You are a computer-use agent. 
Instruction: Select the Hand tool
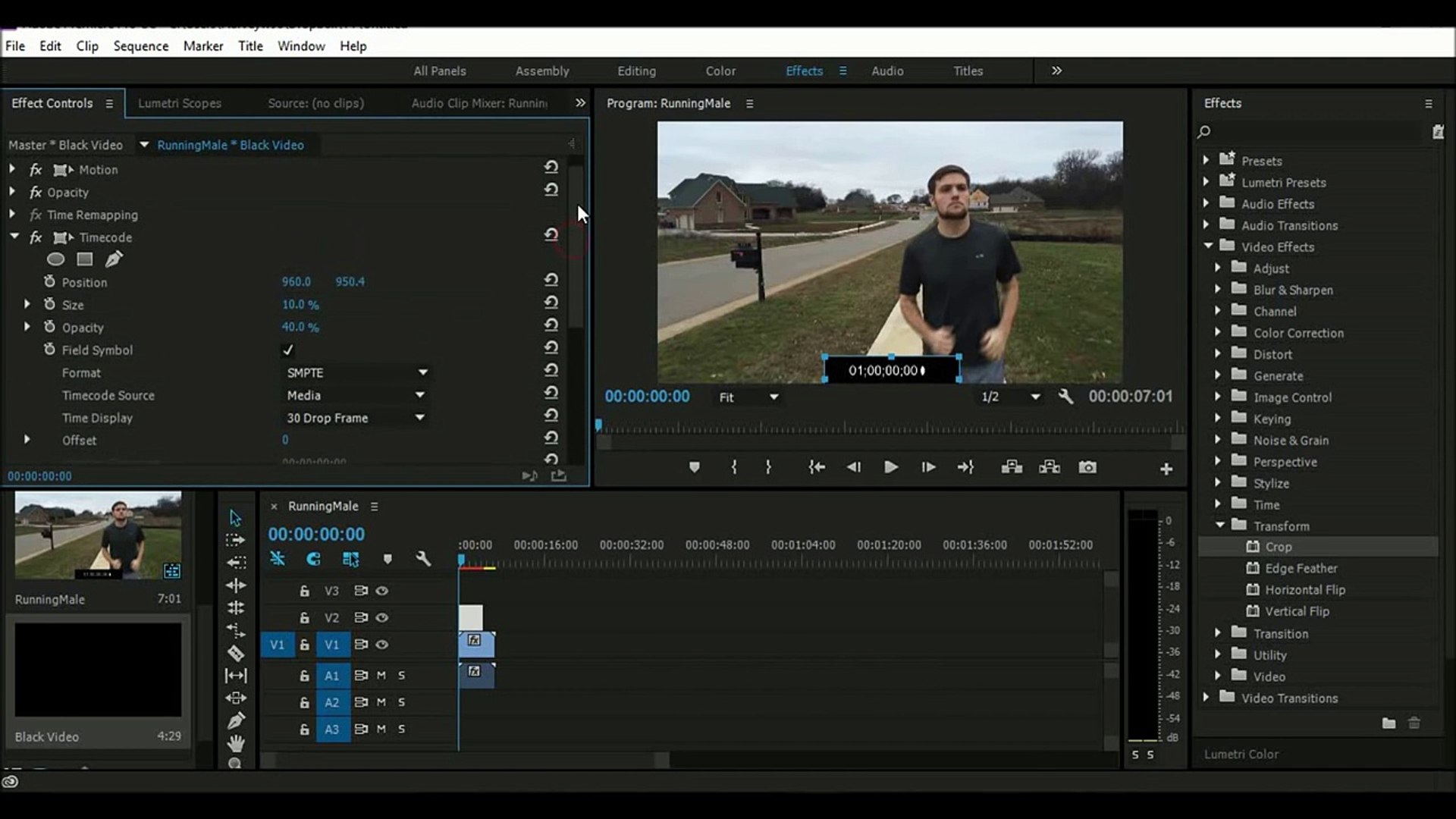(236, 742)
